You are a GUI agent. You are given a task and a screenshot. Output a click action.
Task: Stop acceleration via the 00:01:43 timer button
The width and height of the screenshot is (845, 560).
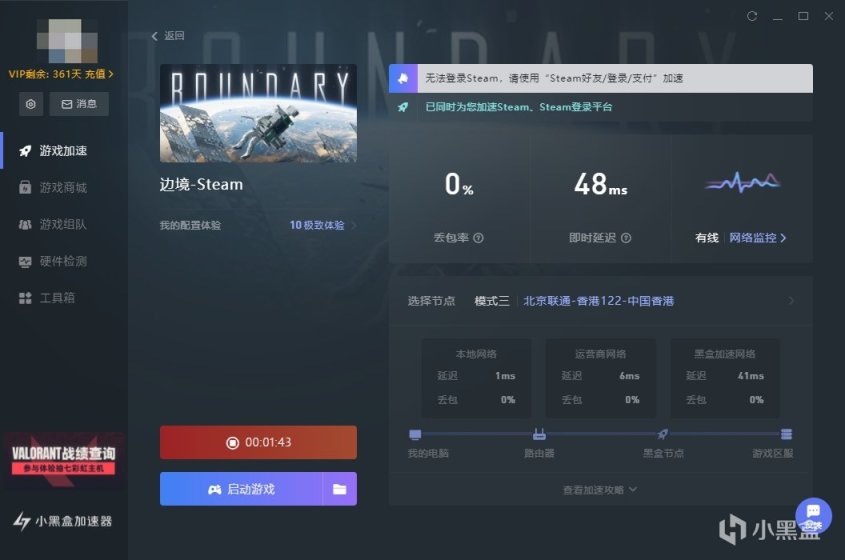258,443
